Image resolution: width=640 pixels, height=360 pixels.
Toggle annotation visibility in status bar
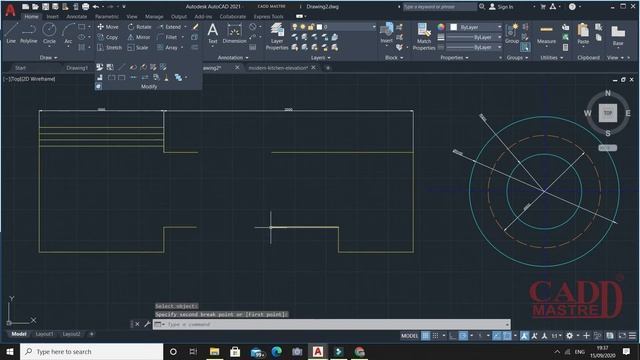click(x=524, y=336)
